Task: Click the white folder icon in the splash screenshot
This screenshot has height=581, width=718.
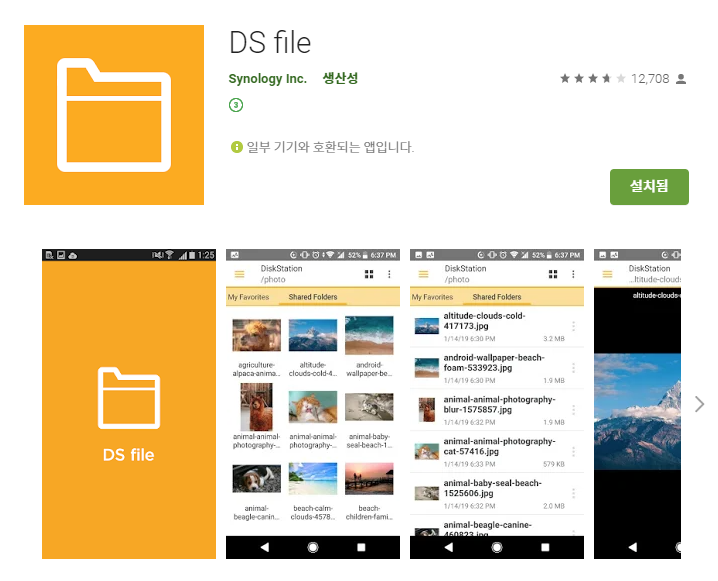Action: click(129, 398)
